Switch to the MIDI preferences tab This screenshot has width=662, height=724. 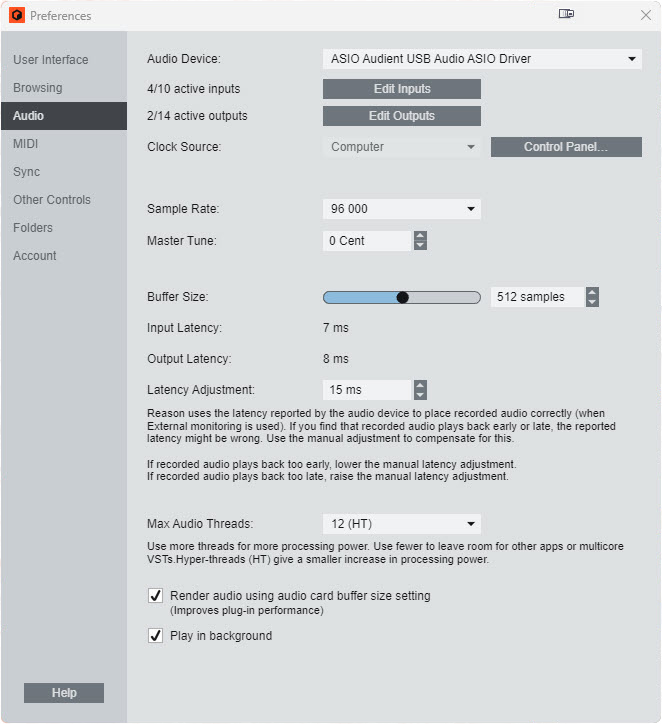pyautogui.click(x=26, y=144)
